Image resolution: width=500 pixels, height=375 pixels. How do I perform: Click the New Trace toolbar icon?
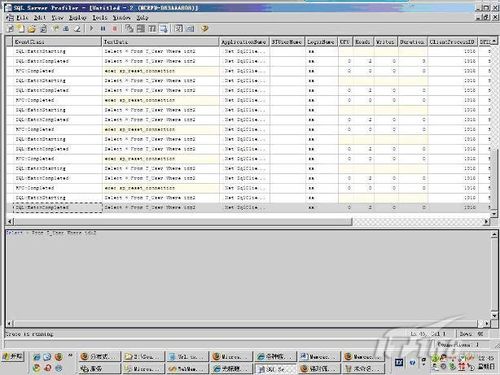pyautogui.click(x=10, y=29)
